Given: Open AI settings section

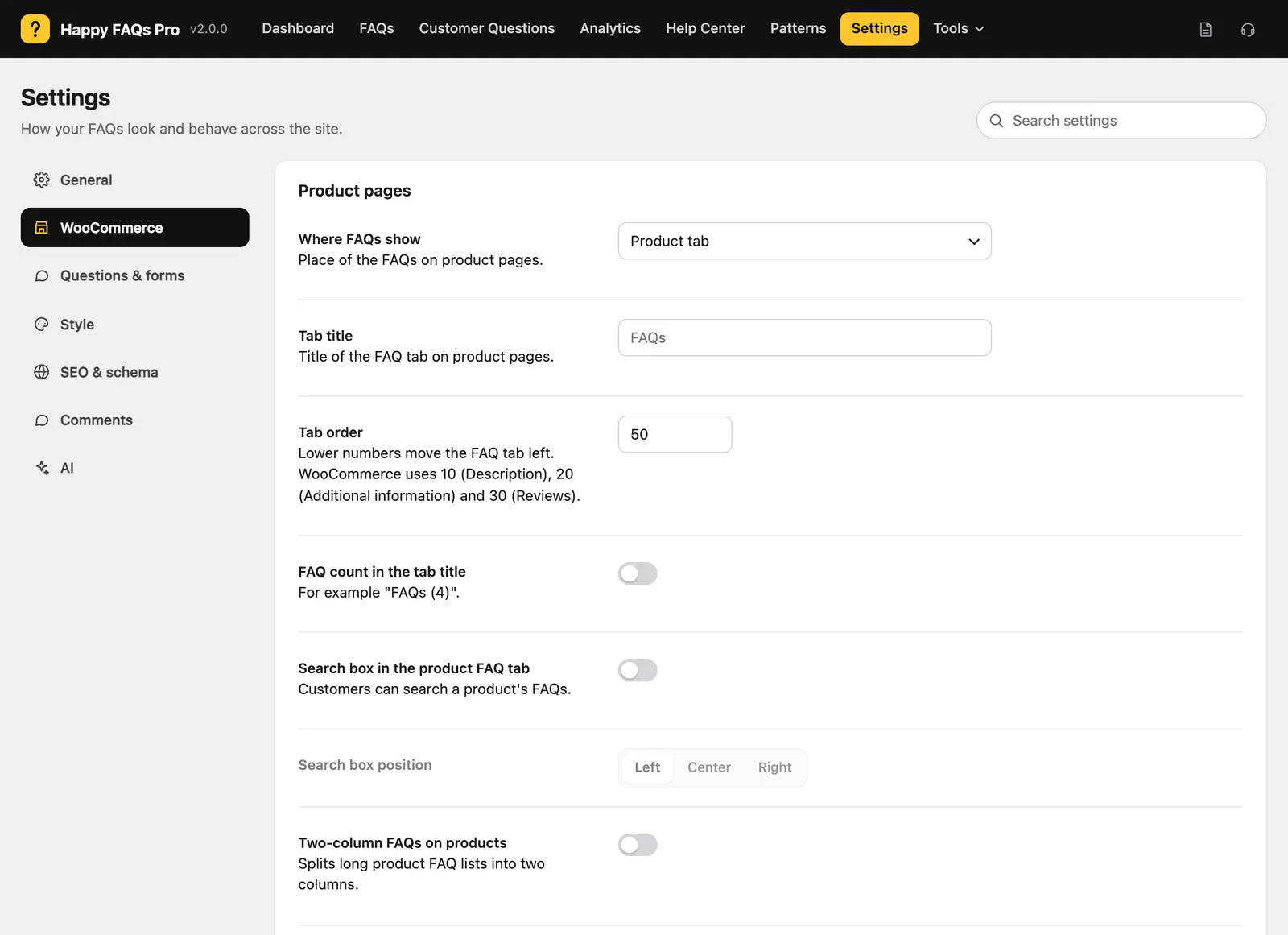Looking at the screenshot, I should coord(135,468).
